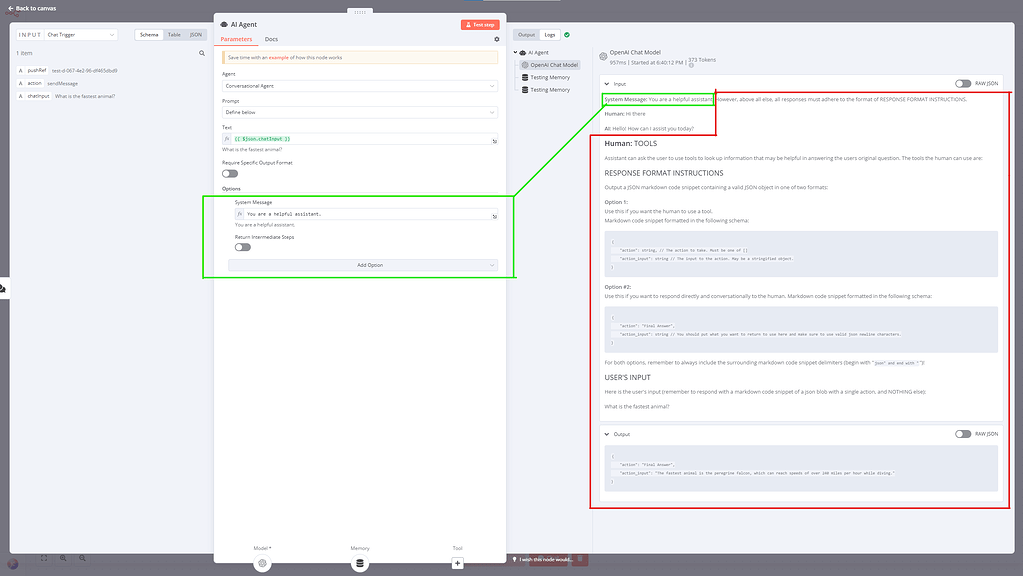Click the first Testing Memory database icon

pyautogui.click(x=525, y=77)
